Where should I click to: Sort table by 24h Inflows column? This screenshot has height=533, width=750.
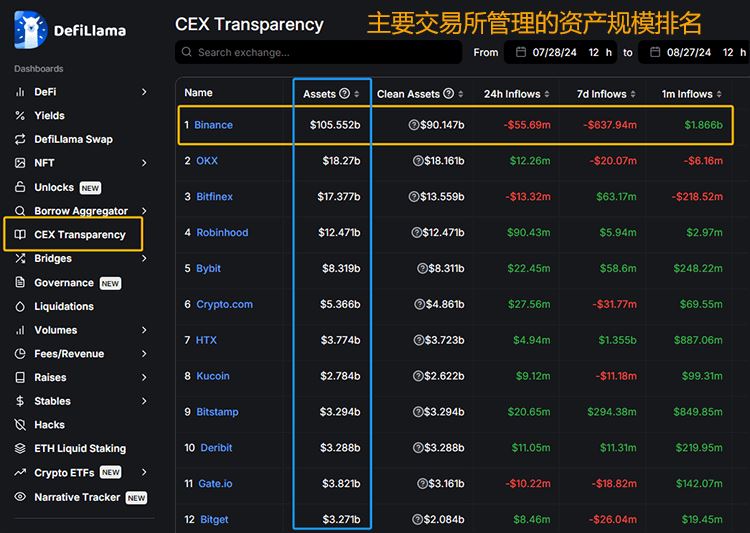547,94
